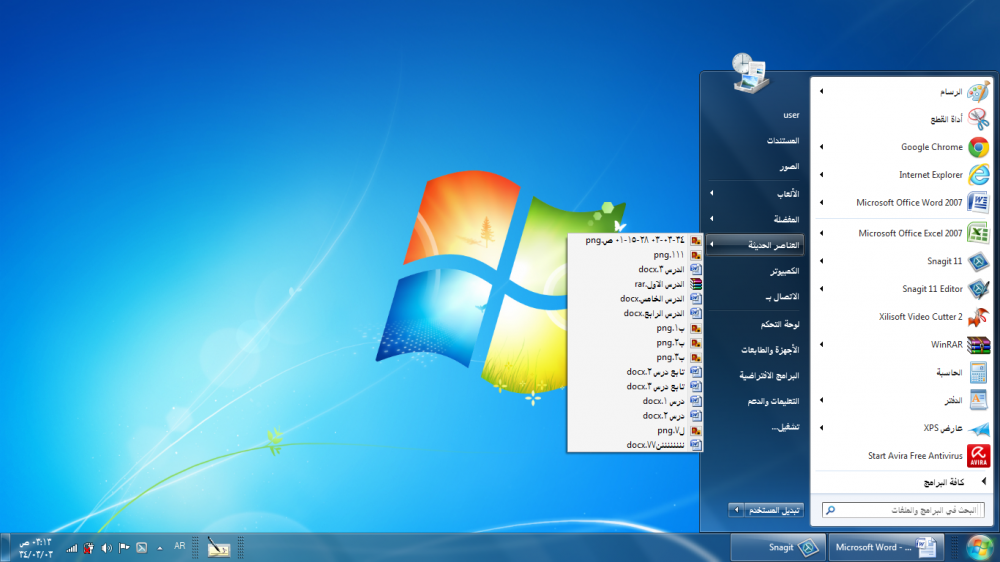The width and height of the screenshot is (1000, 562).
Task: Show hidden tray icons with the small arrow
Action: (160, 548)
